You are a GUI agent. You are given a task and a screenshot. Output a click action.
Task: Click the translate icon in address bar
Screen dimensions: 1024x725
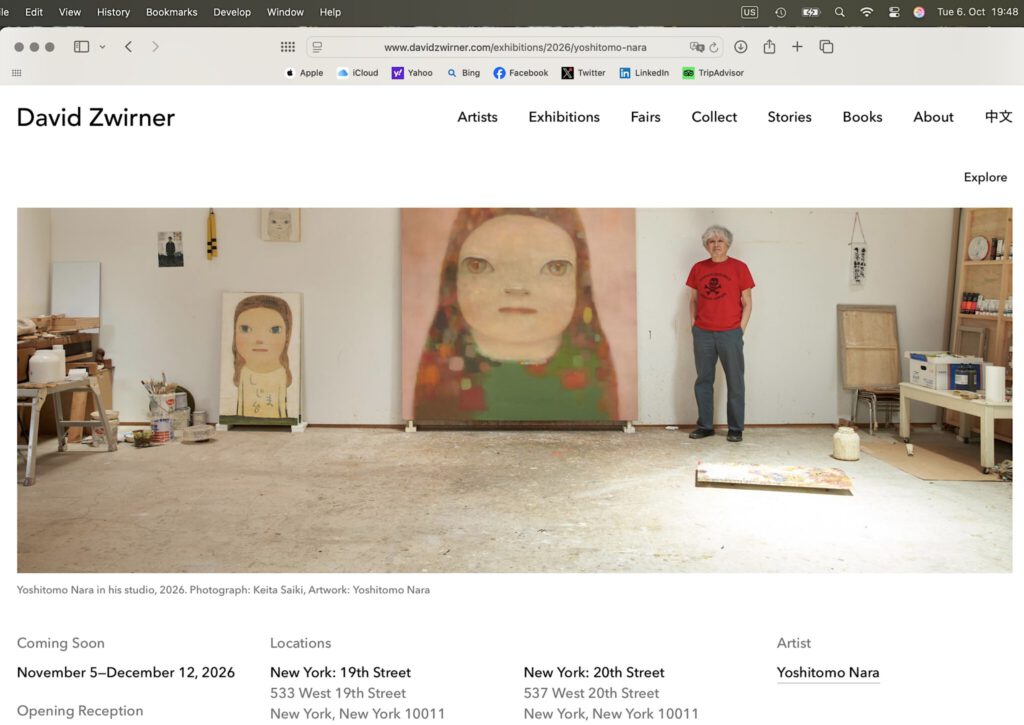point(697,47)
